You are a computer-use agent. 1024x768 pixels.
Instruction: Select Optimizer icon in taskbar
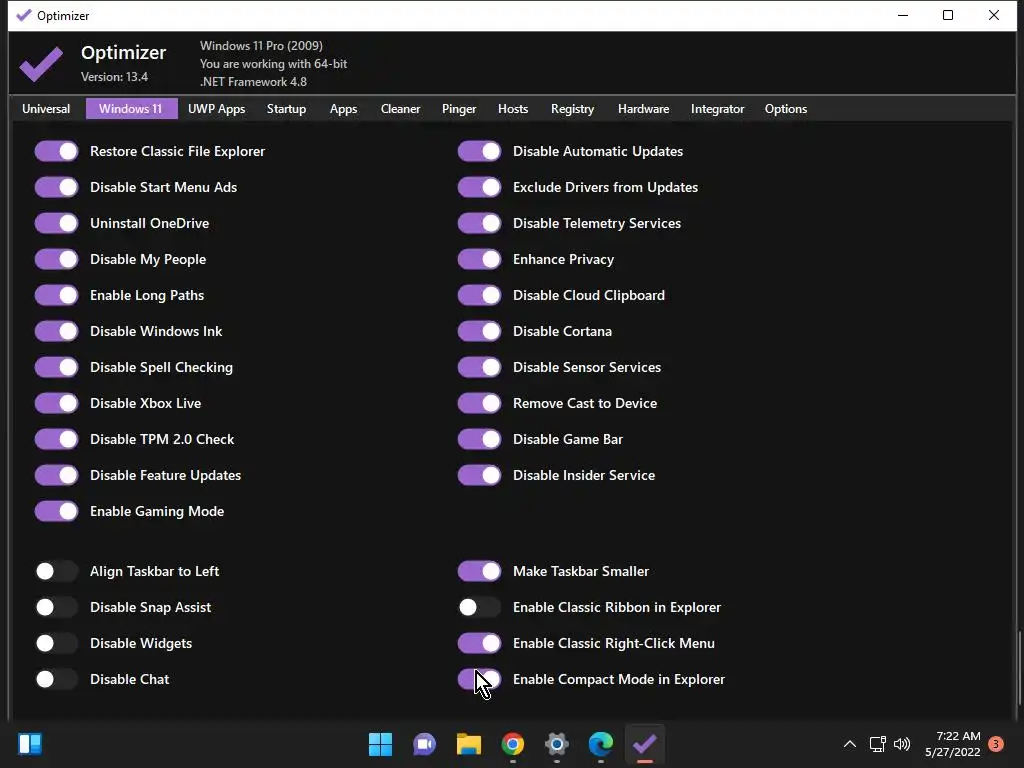click(x=645, y=744)
